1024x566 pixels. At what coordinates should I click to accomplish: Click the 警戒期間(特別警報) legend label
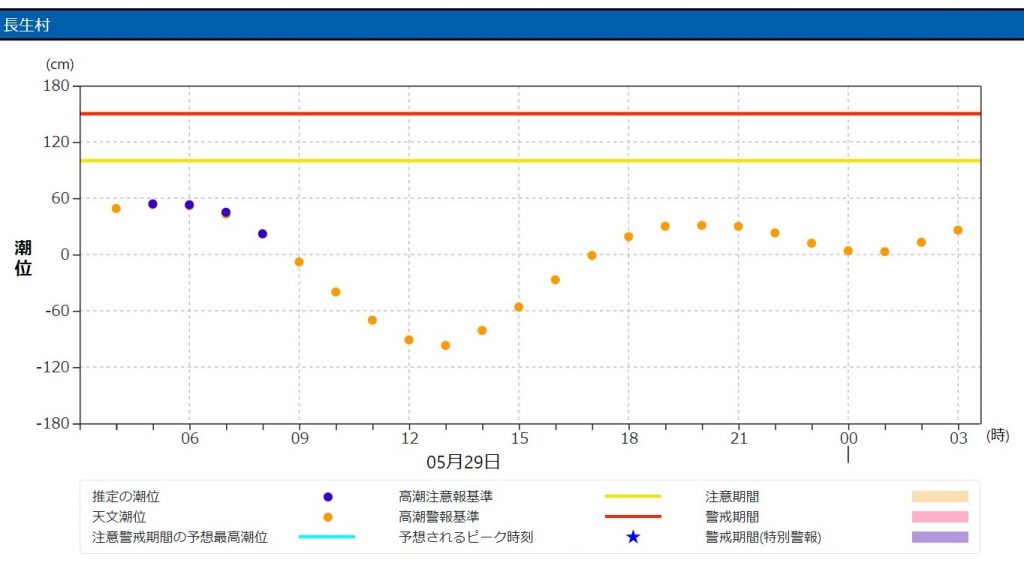pyautogui.click(x=763, y=537)
